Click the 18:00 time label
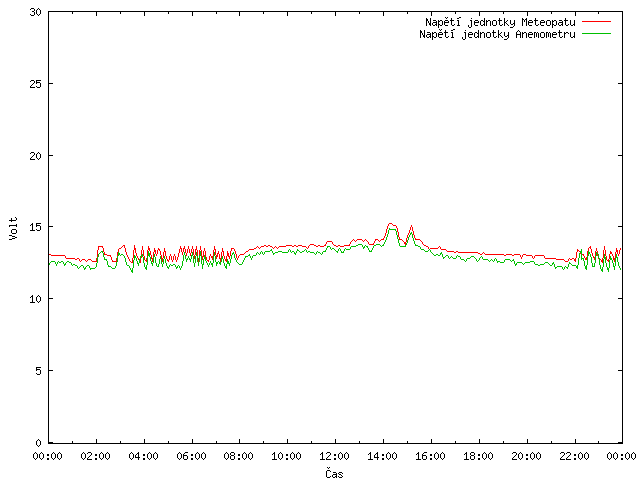Image resolution: width=640 pixels, height=480 pixels. tap(478, 456)
